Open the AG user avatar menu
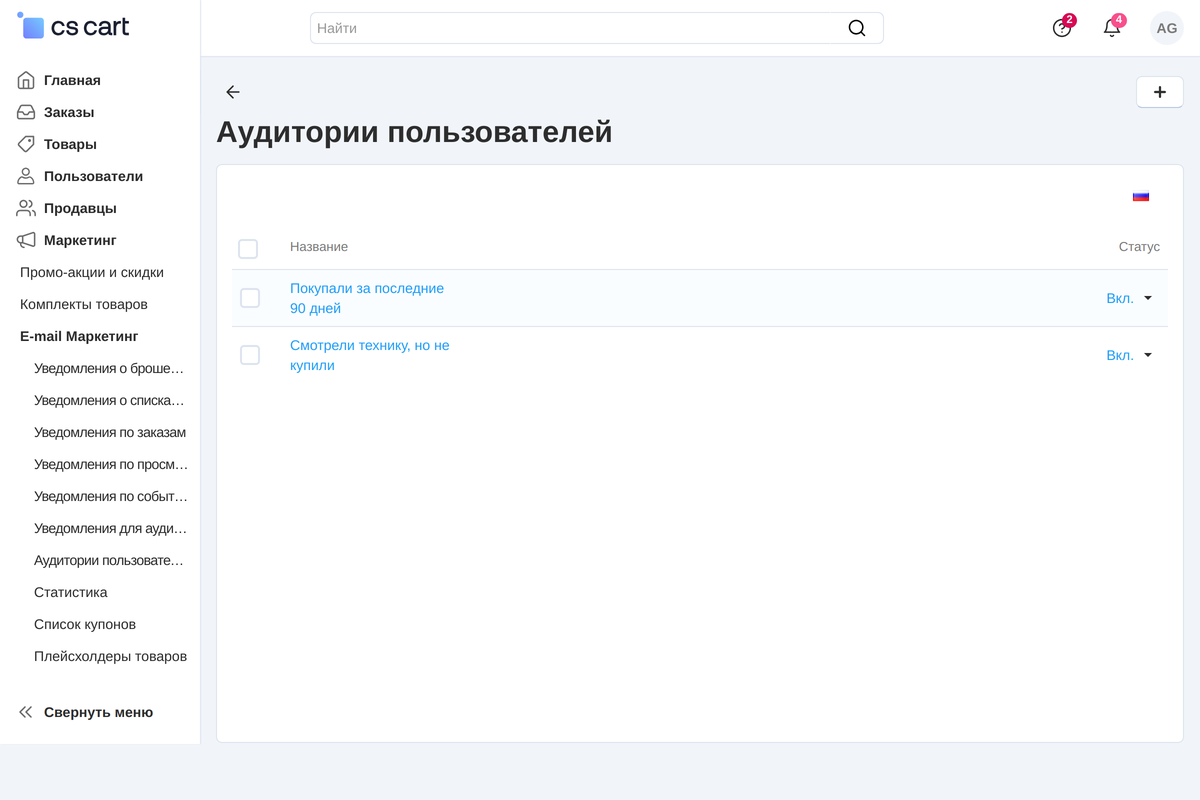 click(x=1167, y=28)
